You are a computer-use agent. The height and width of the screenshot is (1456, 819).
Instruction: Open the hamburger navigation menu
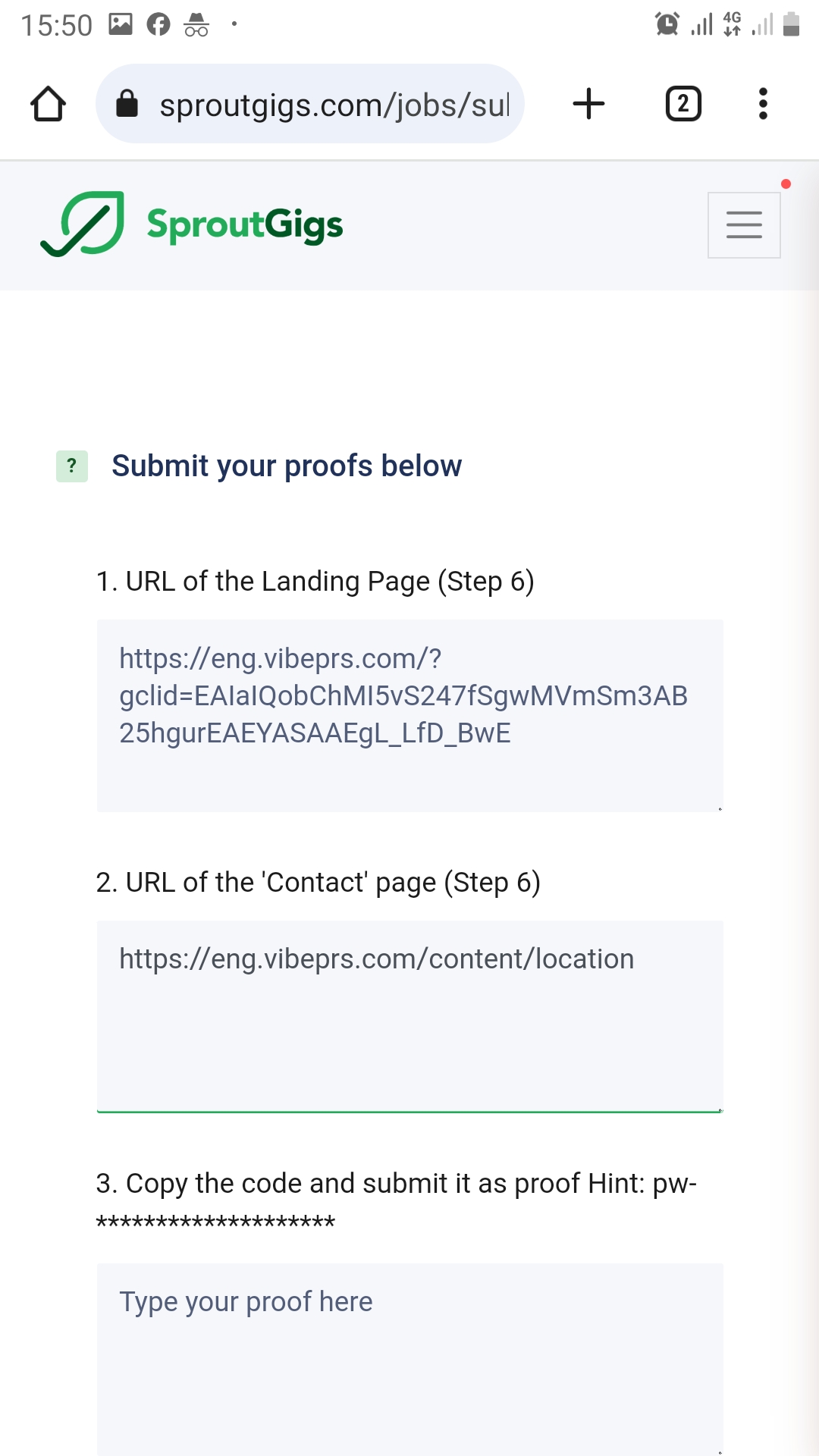point(743,224)
